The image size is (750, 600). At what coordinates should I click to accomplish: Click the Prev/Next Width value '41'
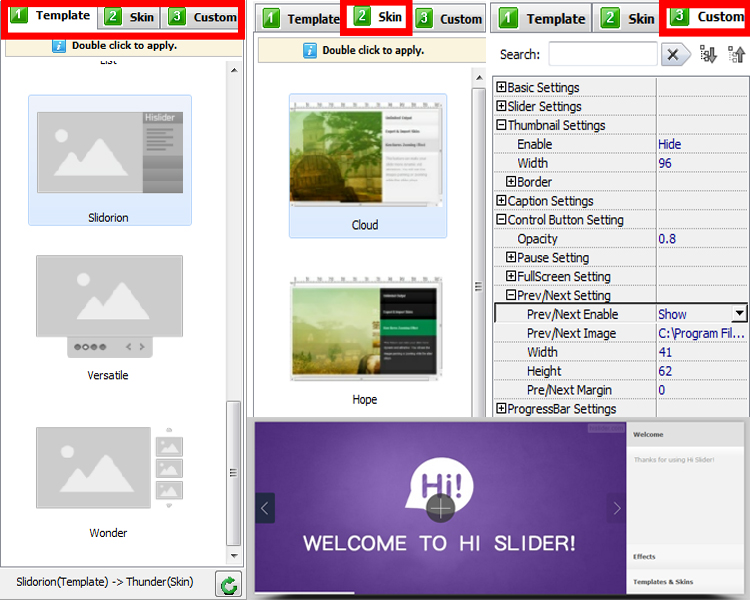665,352
